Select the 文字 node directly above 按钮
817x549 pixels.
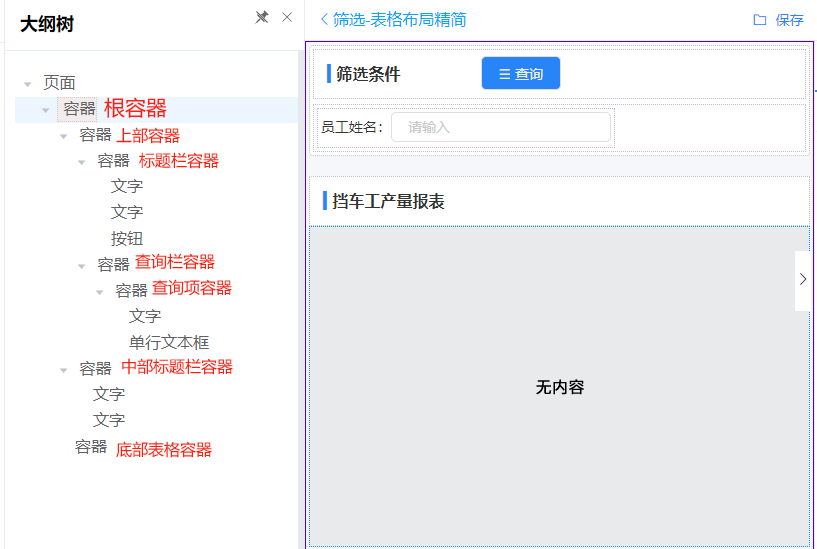pos(127,213)
